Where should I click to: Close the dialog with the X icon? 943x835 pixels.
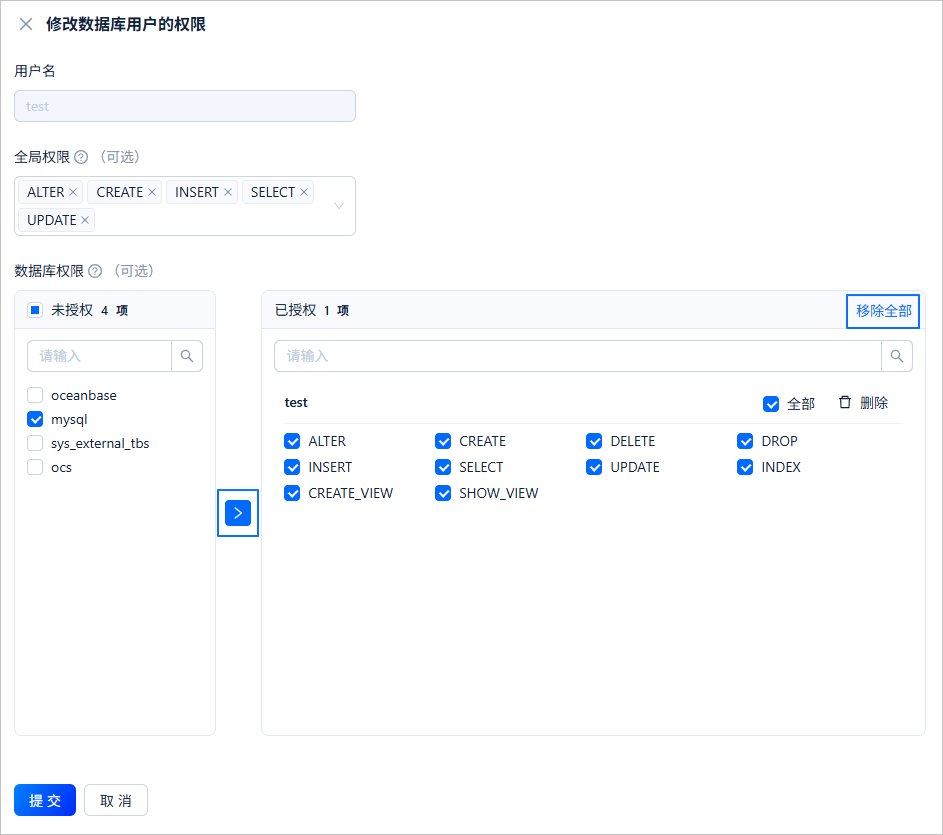(x=25, y=24)
